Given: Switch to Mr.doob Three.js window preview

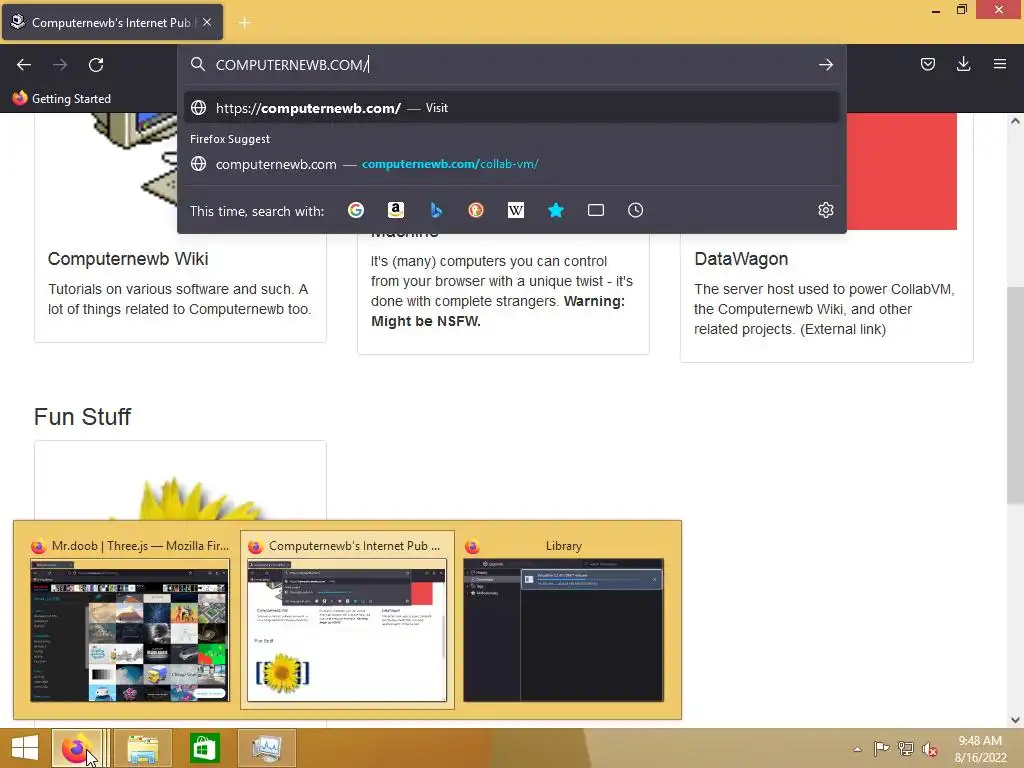Looking at the screenshot, I should (x=130, y=619).
